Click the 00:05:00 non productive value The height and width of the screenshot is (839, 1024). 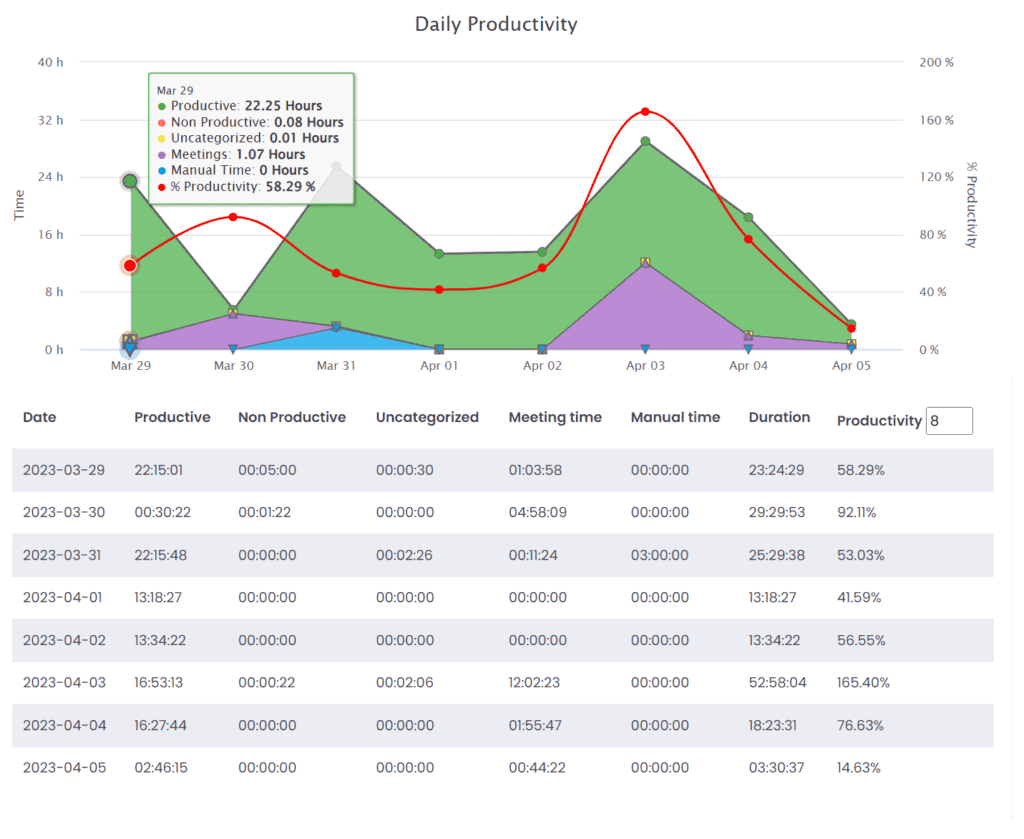tap(267, 470)
